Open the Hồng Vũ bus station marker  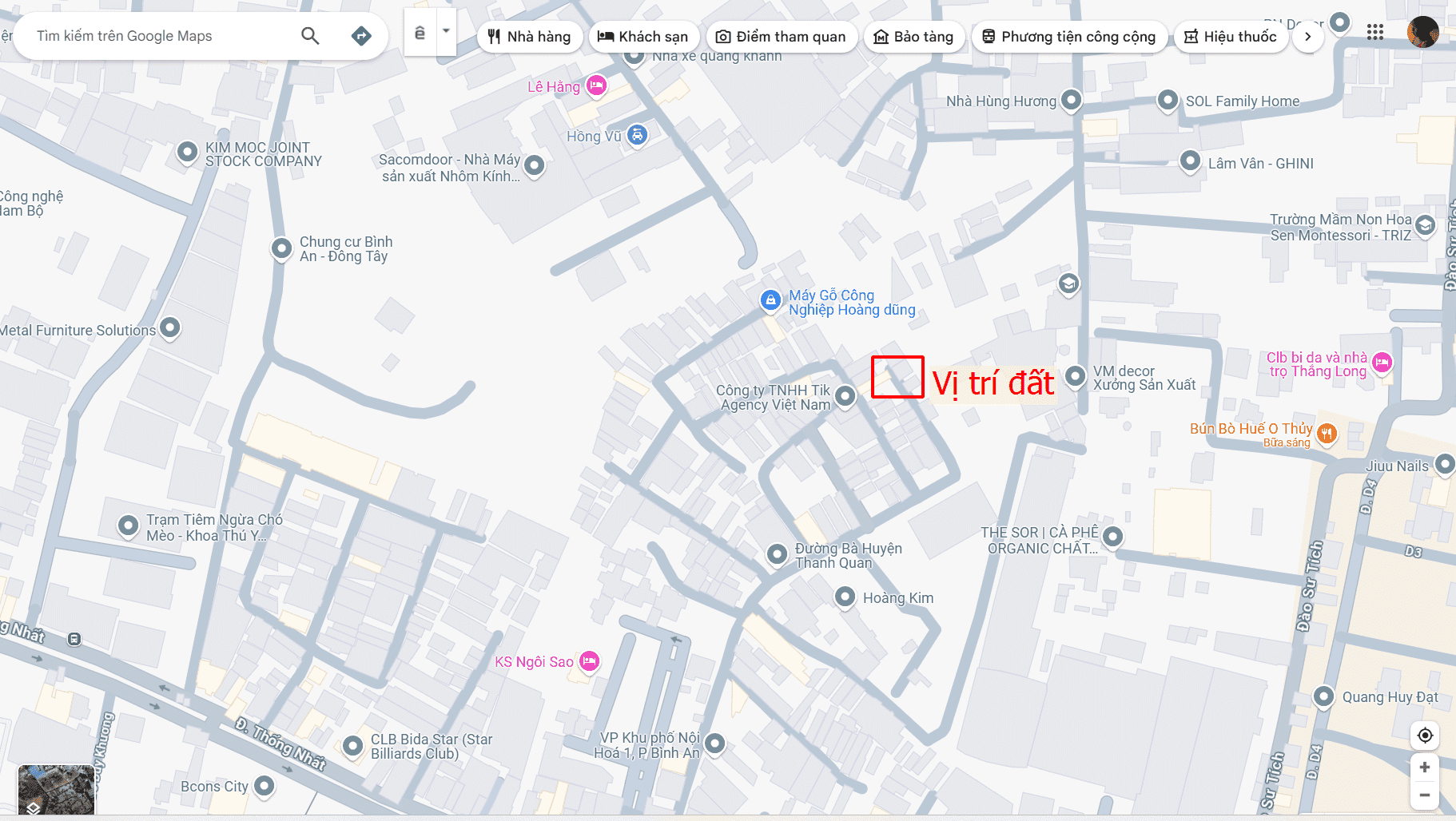pos(637,135)
